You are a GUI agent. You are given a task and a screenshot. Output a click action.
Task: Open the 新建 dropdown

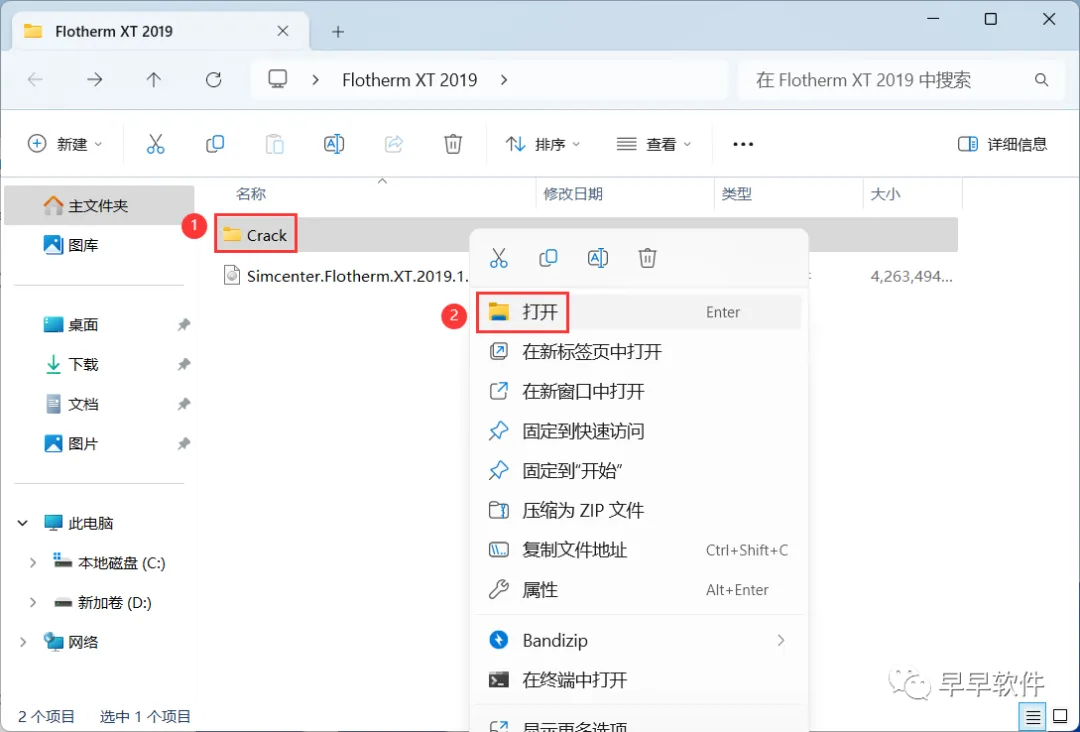pos(65,144)
